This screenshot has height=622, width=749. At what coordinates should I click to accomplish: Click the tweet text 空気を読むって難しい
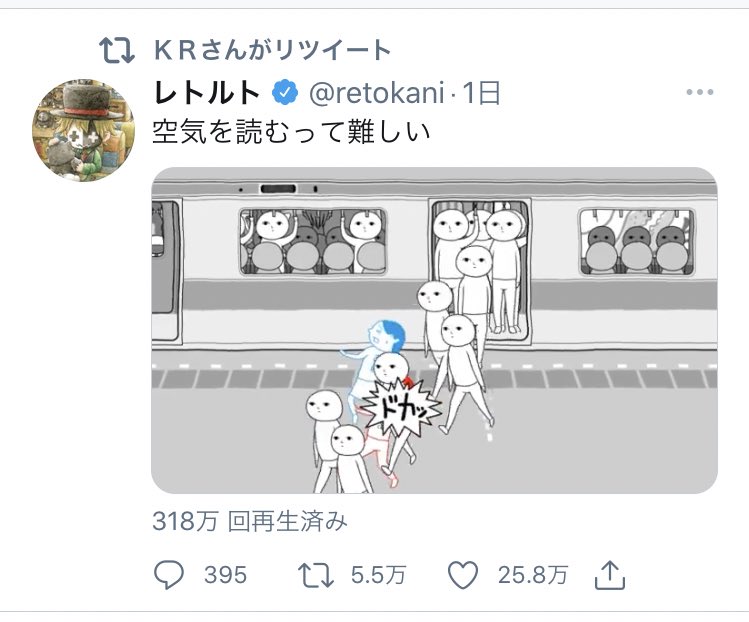click(x=291, y=132)
